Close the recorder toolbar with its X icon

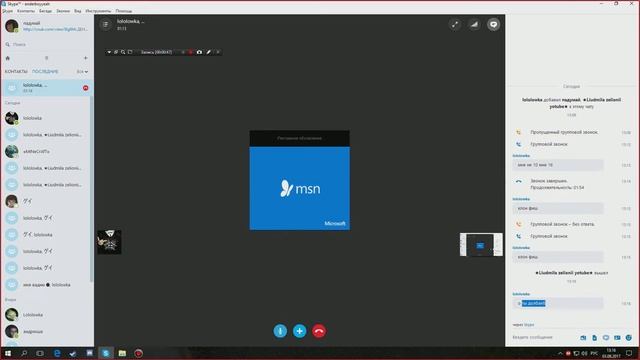coord(218,52)
